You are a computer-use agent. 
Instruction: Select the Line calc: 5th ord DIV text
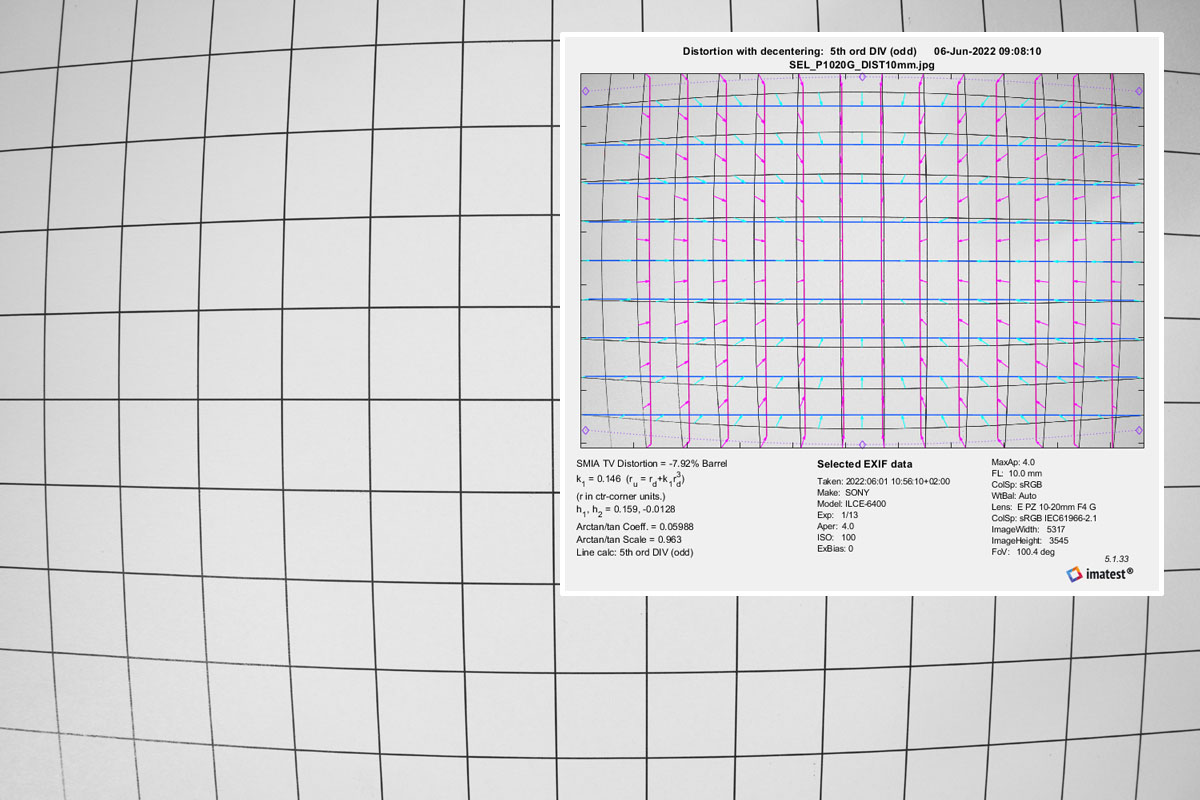[x=634, y=552]
